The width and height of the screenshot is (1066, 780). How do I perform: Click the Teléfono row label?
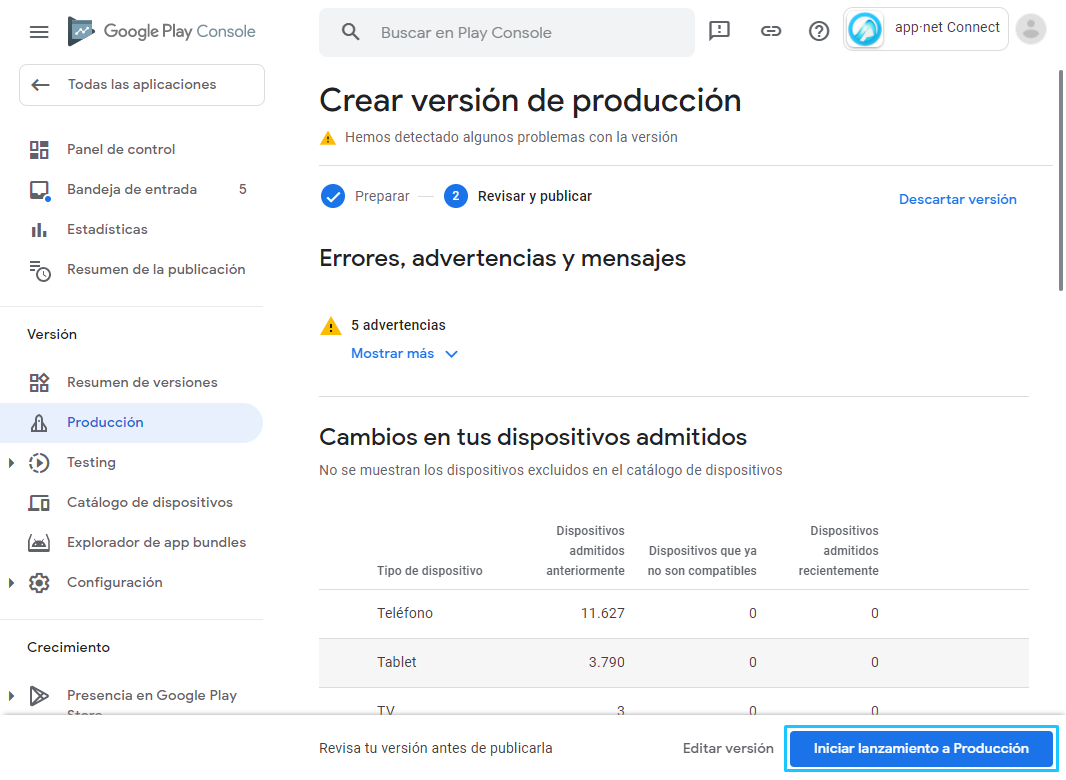coord(405,613)
